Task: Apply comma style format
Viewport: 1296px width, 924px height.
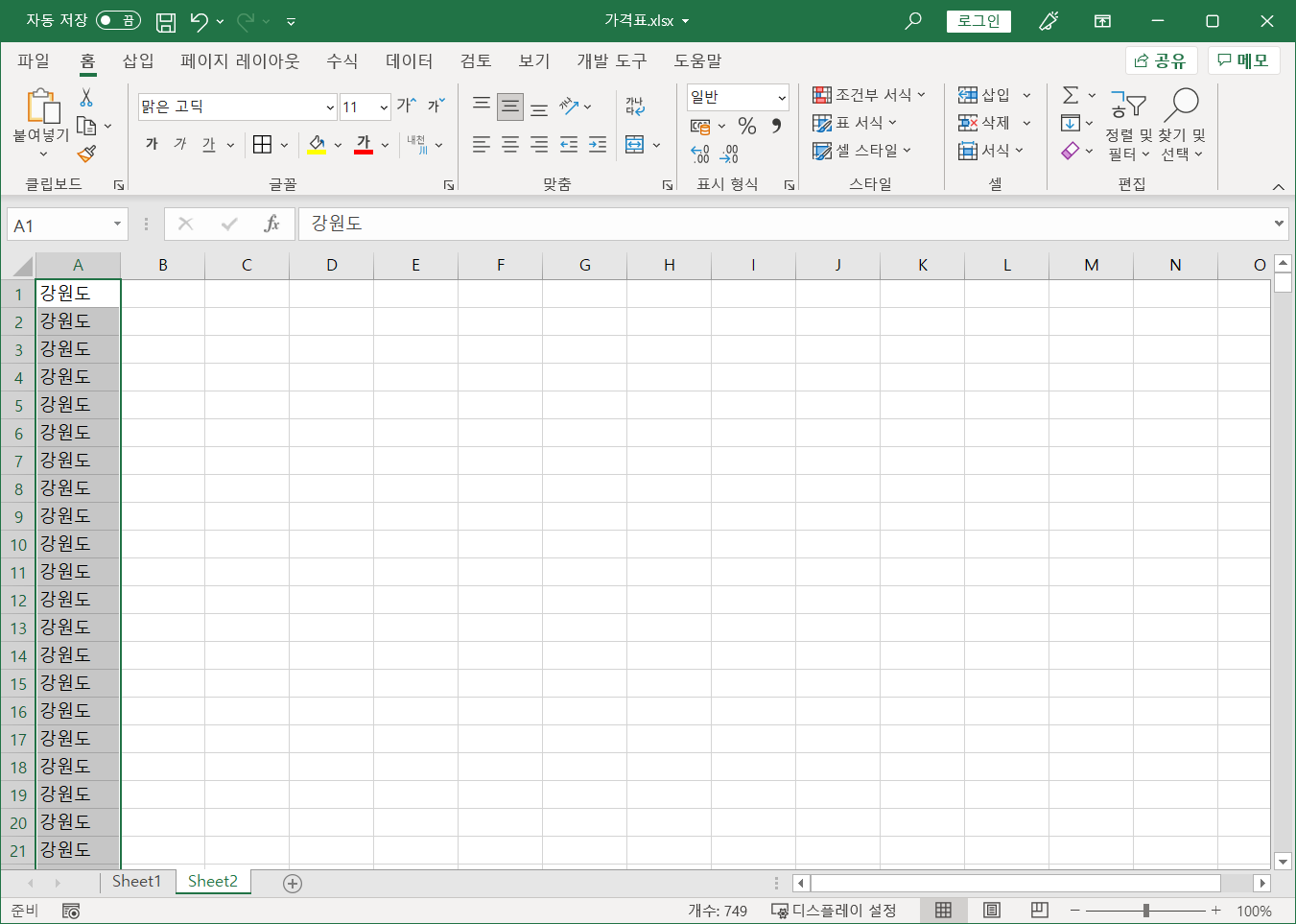Action: pyautogui.click(x=776, y=126)
